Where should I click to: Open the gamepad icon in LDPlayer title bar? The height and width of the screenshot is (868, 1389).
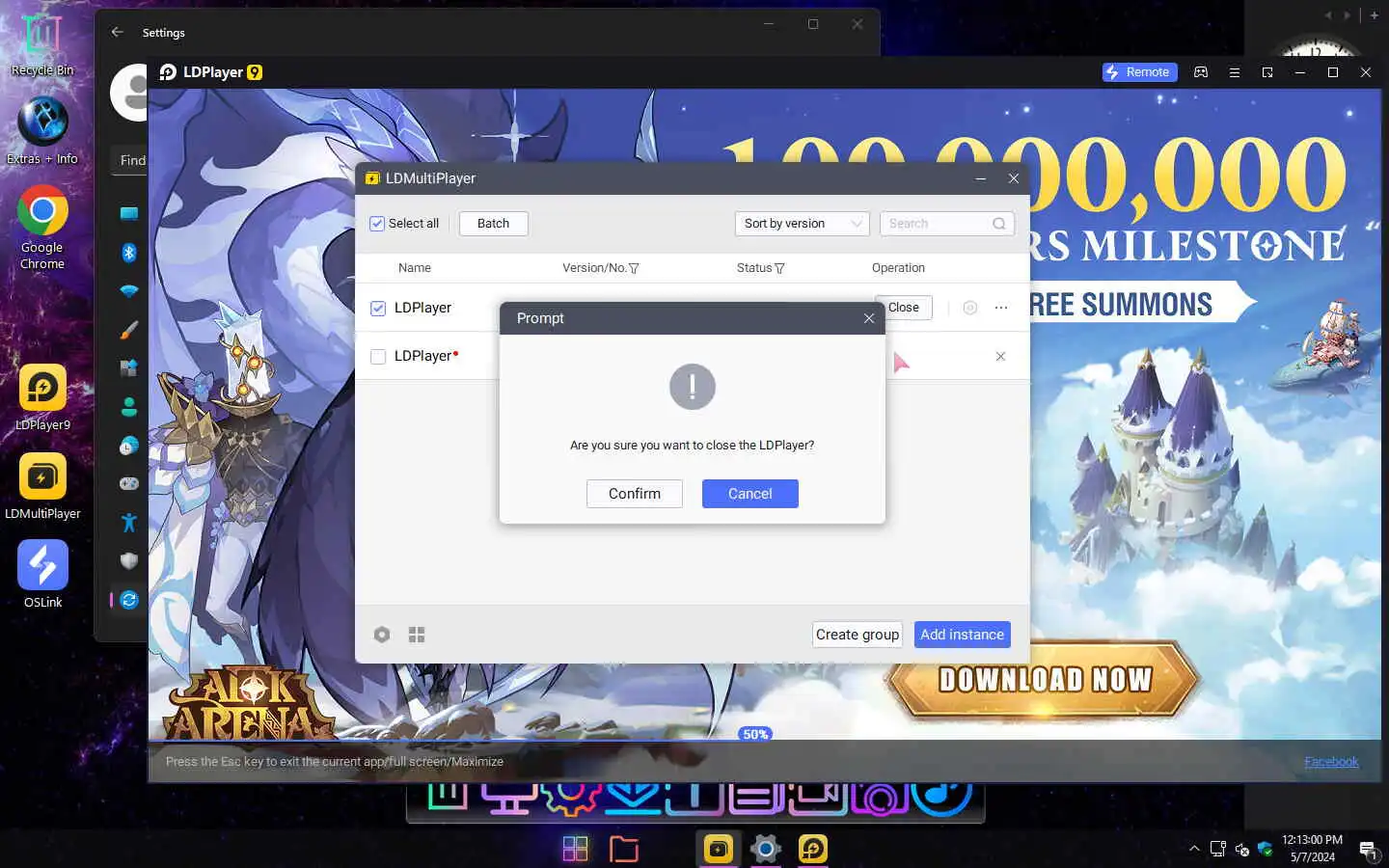coord(1201,72)
